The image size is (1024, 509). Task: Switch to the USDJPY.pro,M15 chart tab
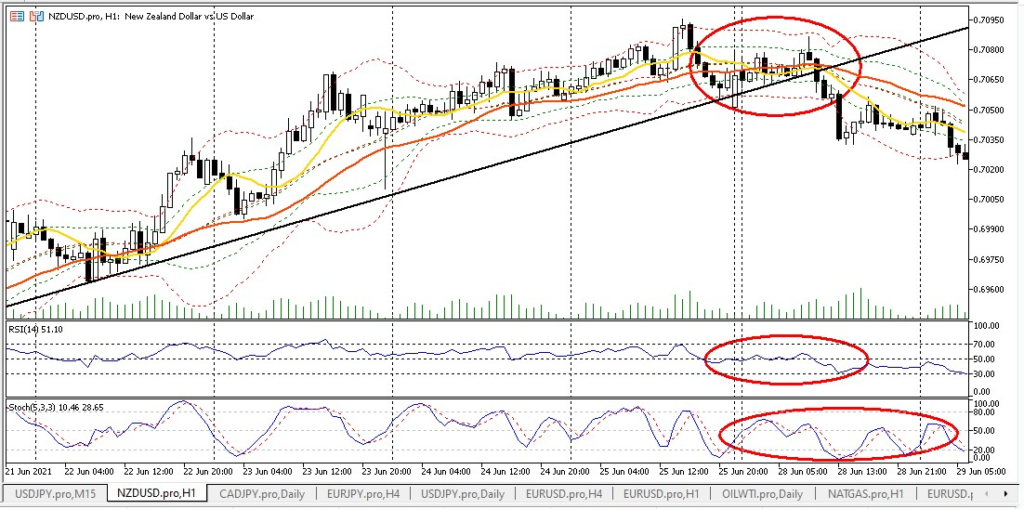(53, 493)
